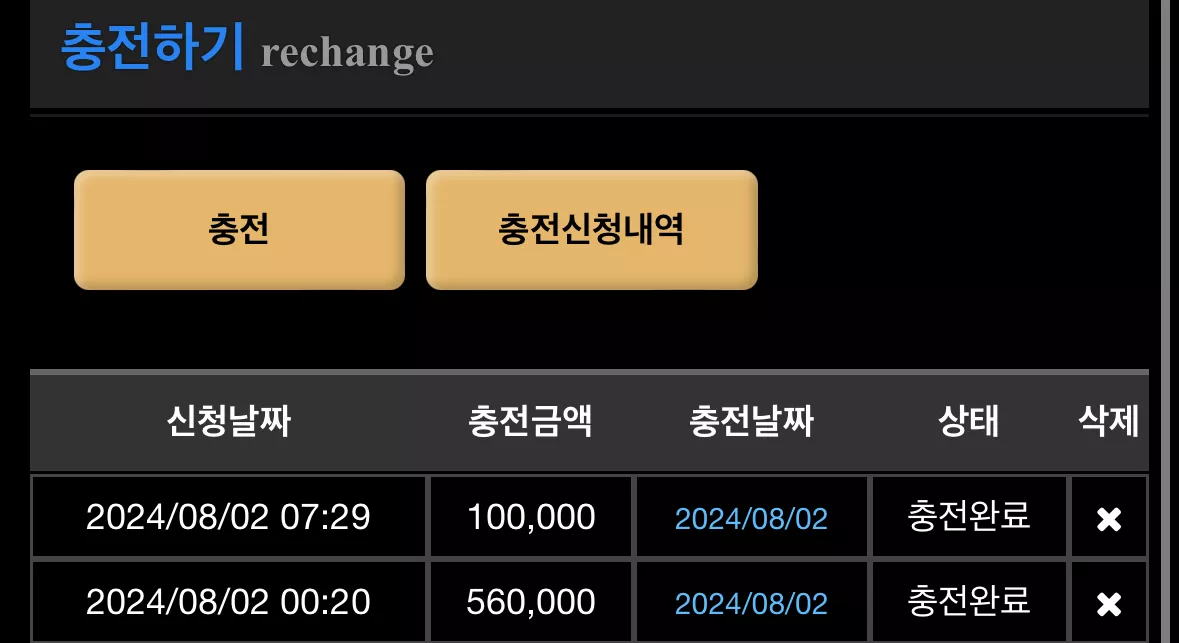This screenshot has height=643, width=1179.
Task: Delete the 560,000 recharge entry with X icon
Action: pyautogui.click(x=1109, y=604)
